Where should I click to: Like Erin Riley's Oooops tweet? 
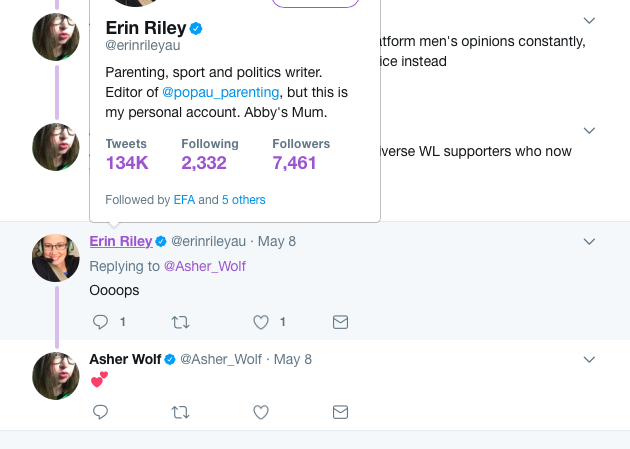[x=260, y=322]
